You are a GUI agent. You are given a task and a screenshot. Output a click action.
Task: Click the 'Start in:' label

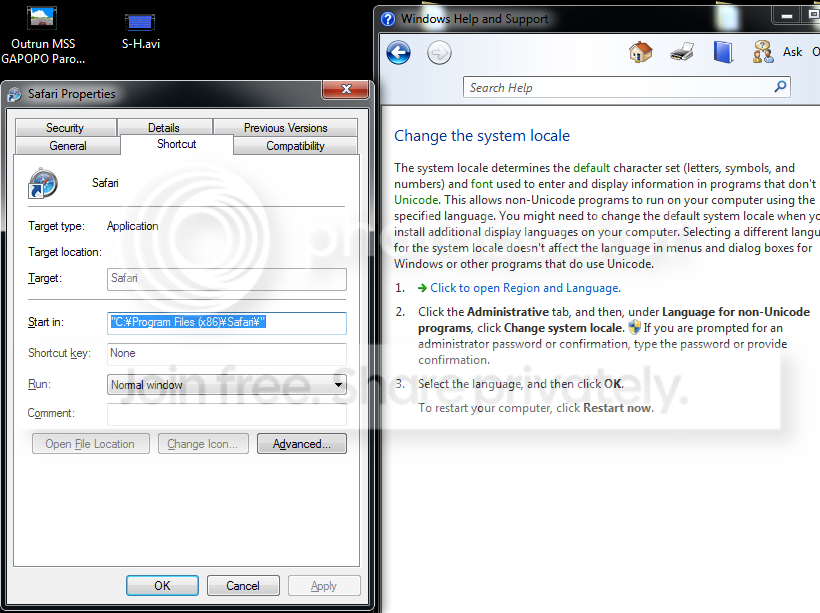pyautogui.click(x=45, y=322)
